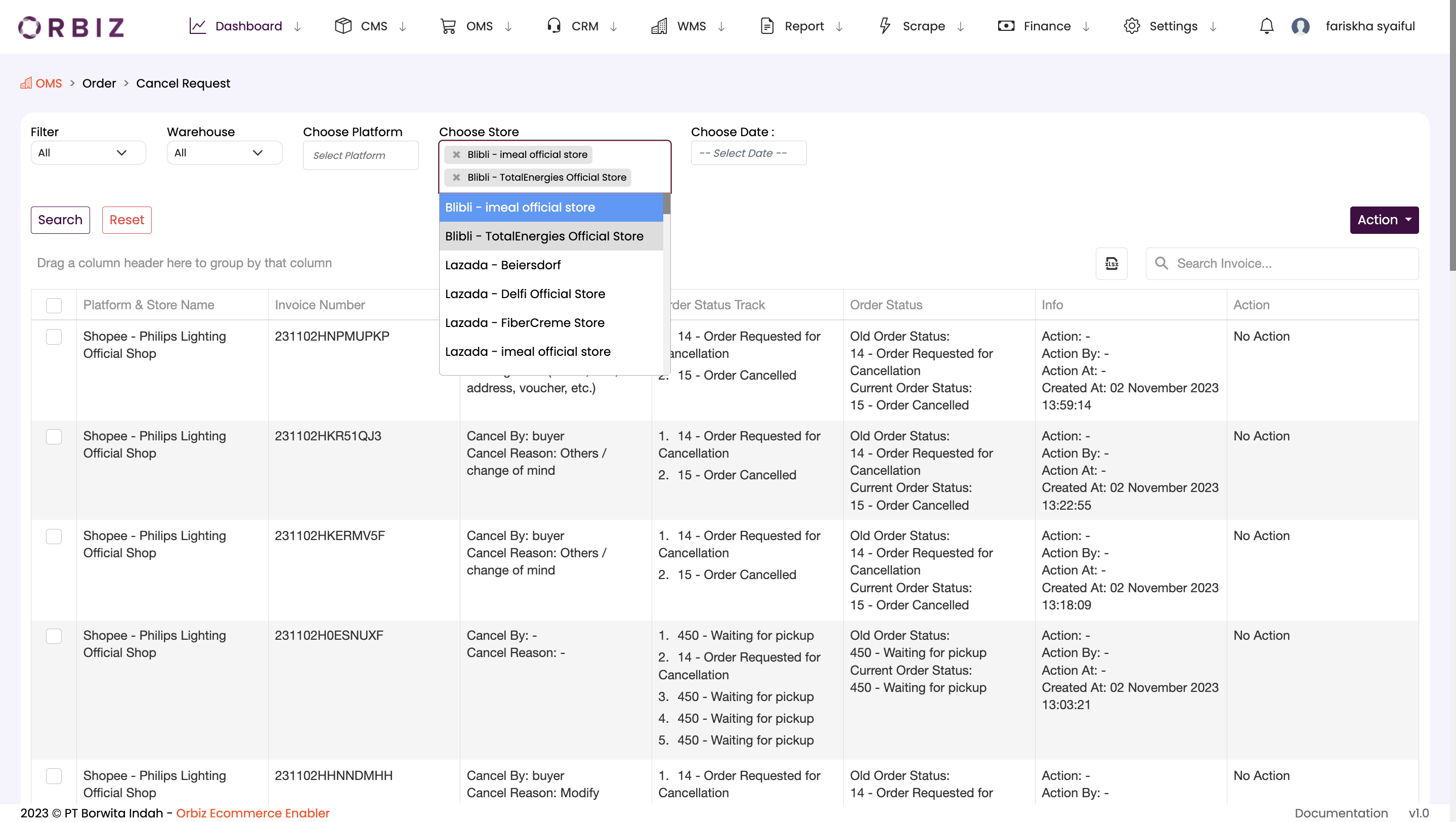Image resolution: width=1456 pixels, height=822 pixels.
Task: Click the page vertical scrollbar
Action: [x=1452, y=136]
